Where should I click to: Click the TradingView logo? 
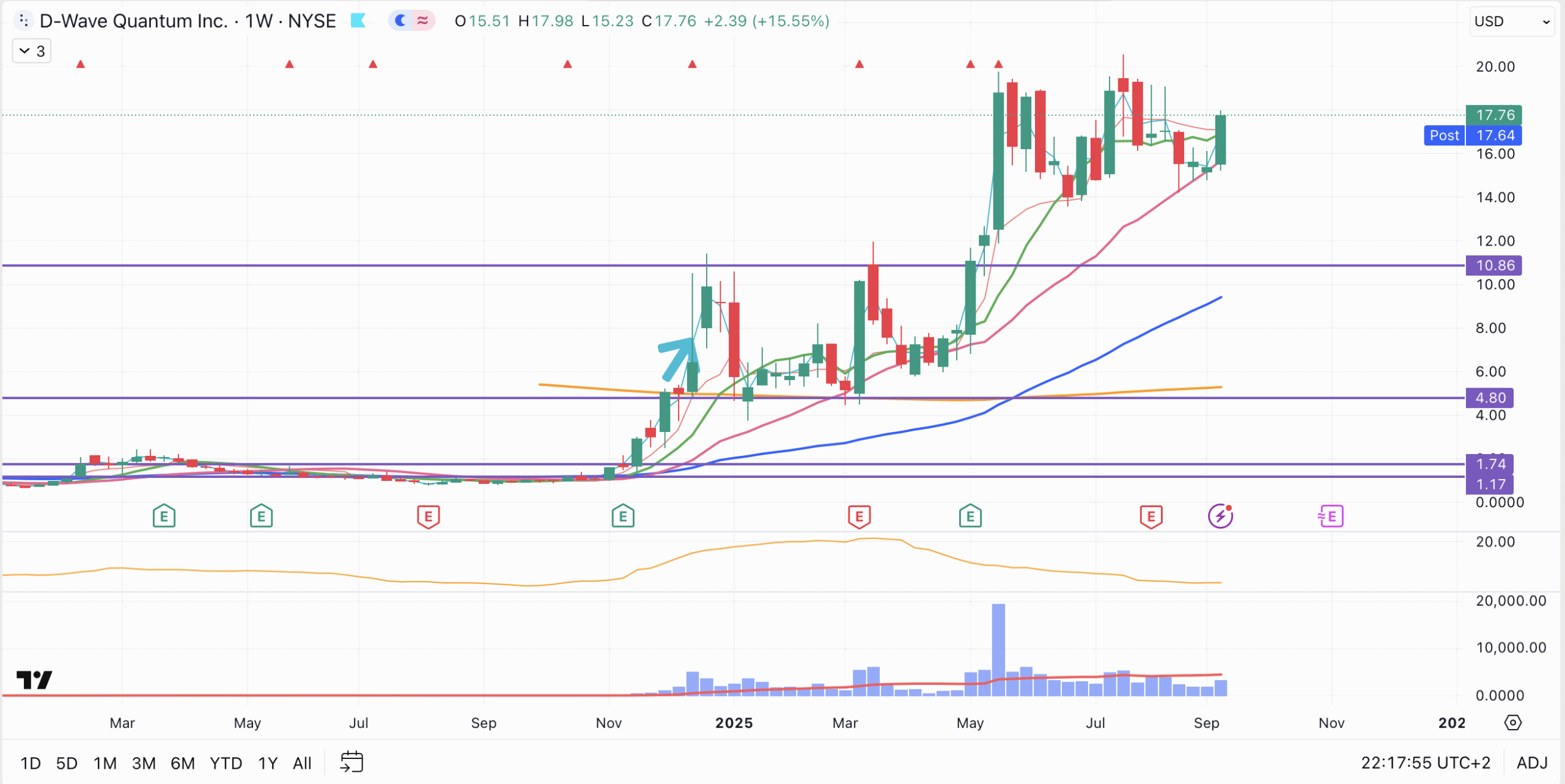tap(34, 680)
